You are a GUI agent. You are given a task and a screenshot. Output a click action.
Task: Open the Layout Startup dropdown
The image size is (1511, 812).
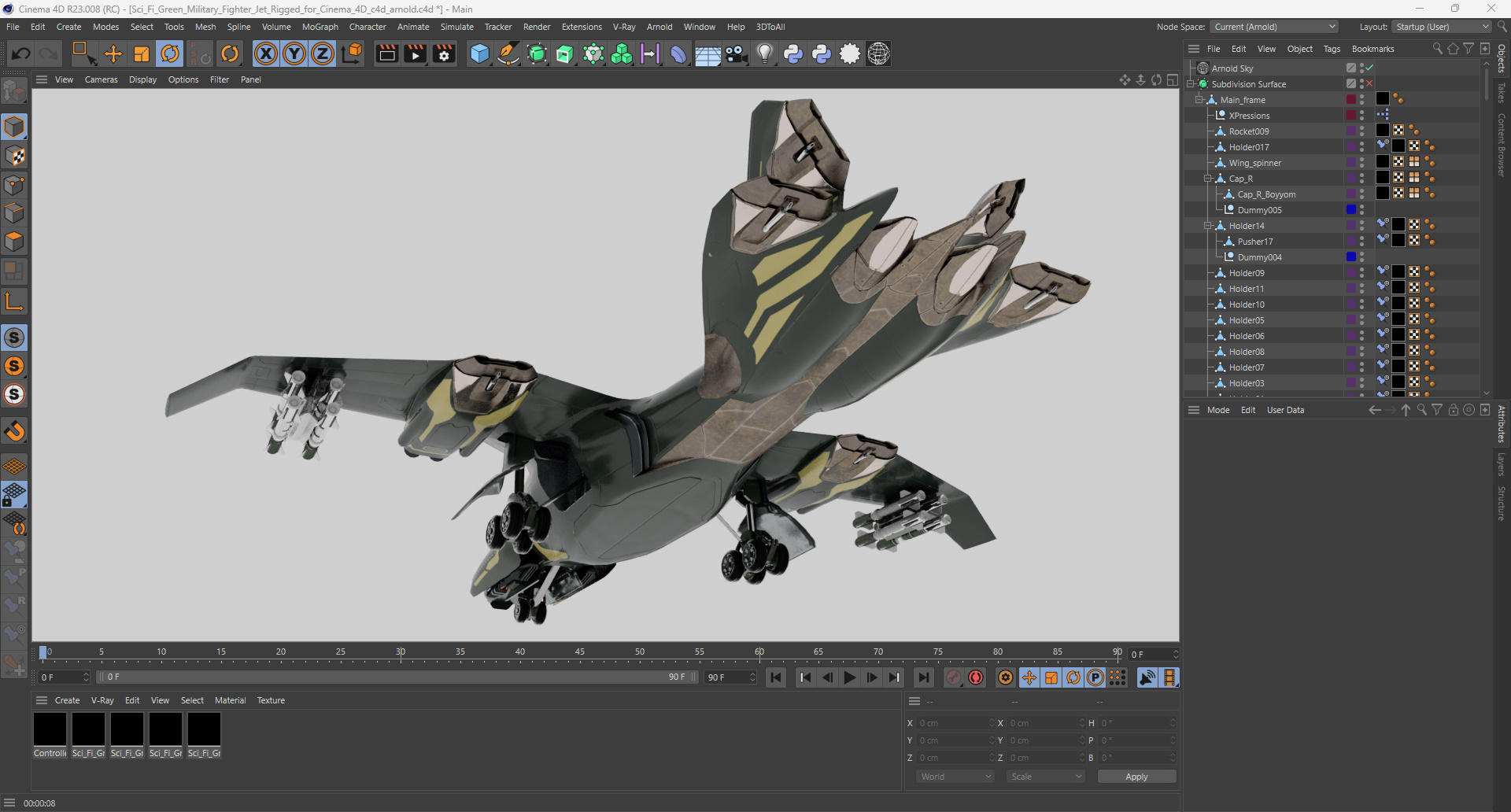coord(1442,27)
